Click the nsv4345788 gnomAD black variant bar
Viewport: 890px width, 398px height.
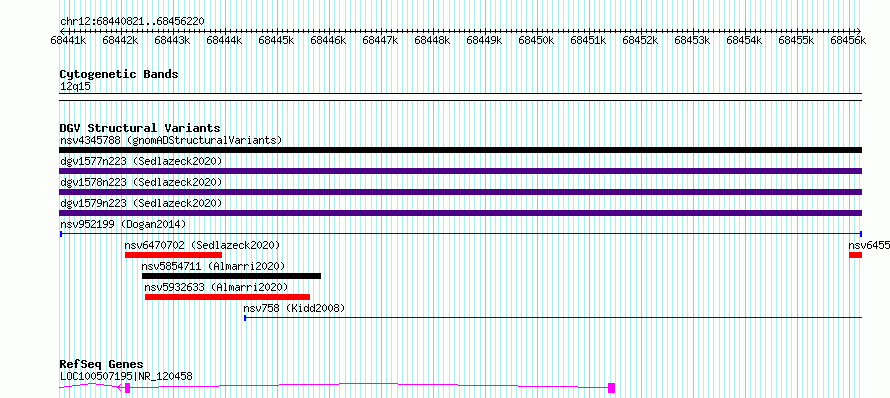[x=460, y=150]
